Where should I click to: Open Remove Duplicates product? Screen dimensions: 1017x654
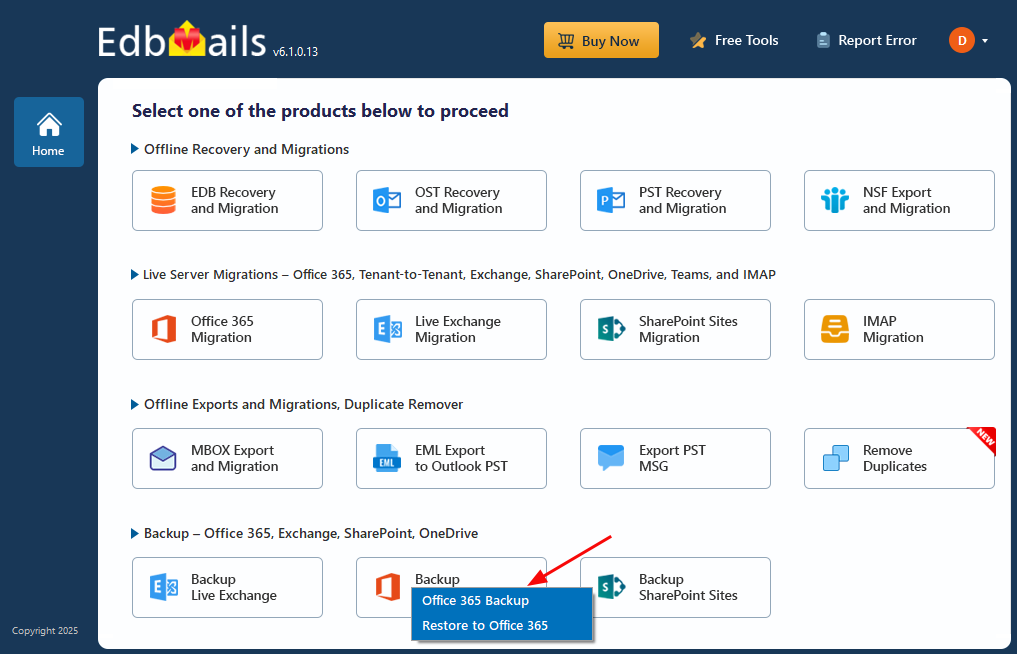pyautogui.click(x=899, y=458)
